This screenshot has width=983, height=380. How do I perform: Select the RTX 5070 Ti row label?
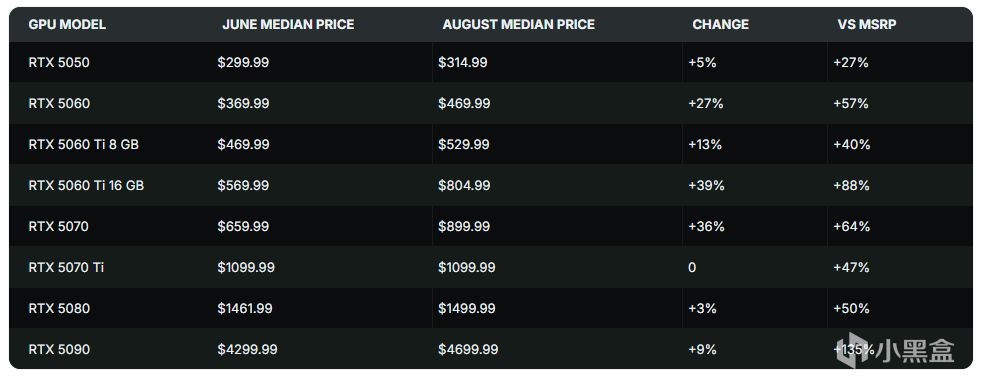(x=66, y=268)
